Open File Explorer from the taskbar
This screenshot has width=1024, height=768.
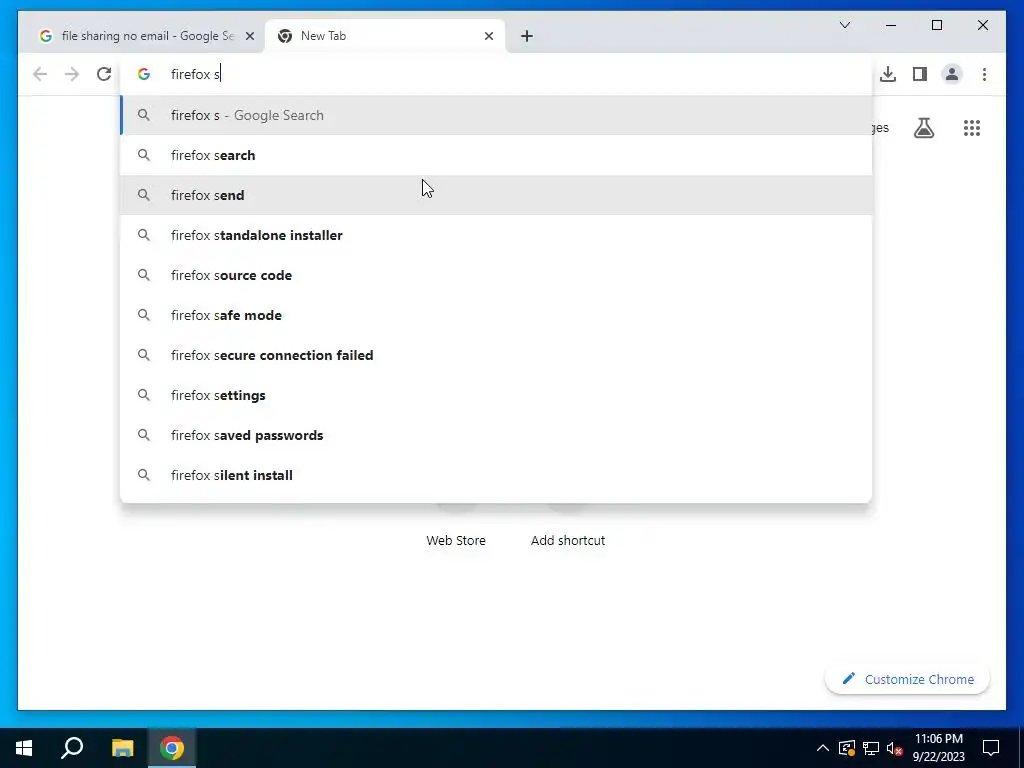(122, 748)
